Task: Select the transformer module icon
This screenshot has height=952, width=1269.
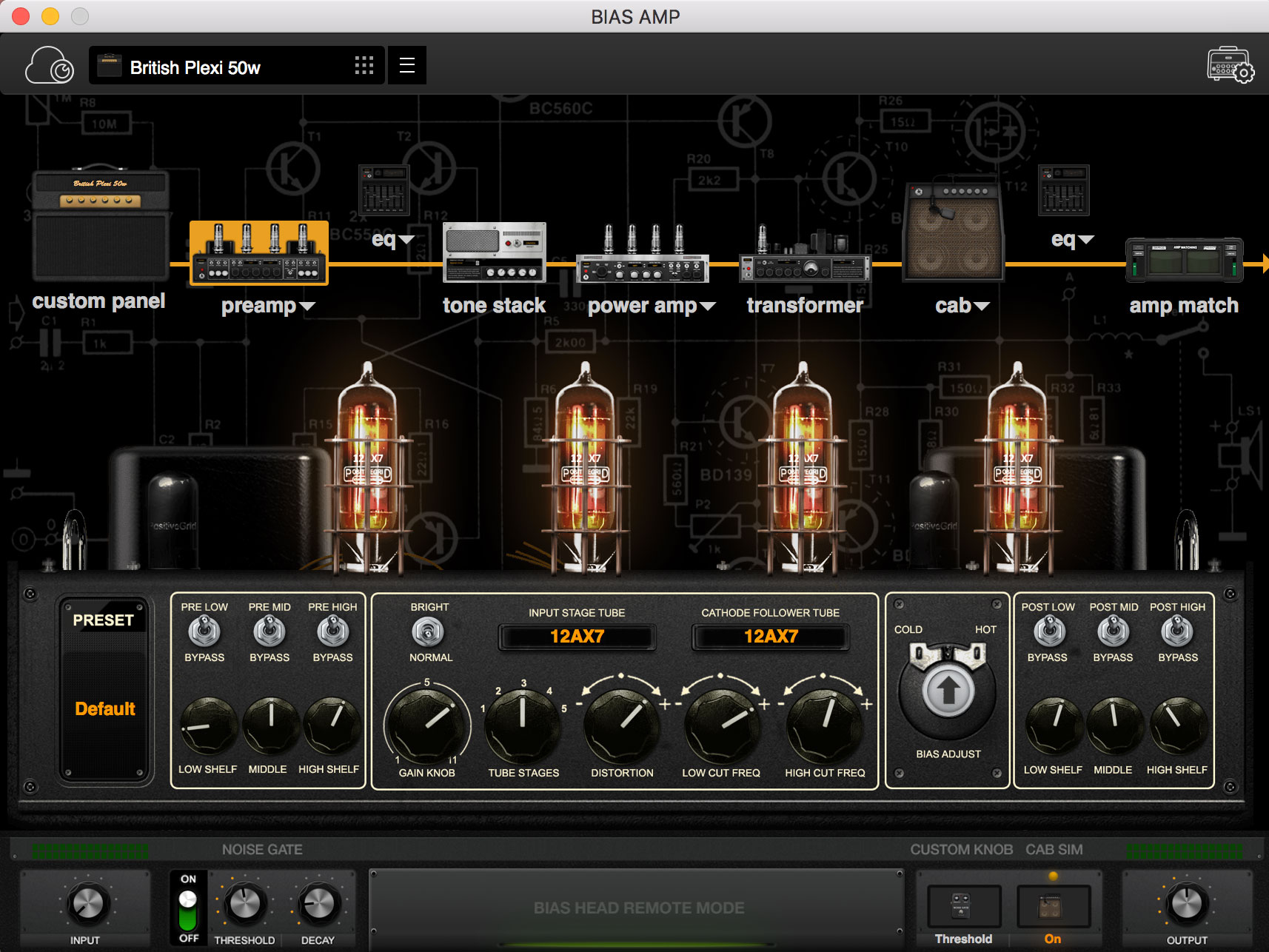Action: click(805, 255)
